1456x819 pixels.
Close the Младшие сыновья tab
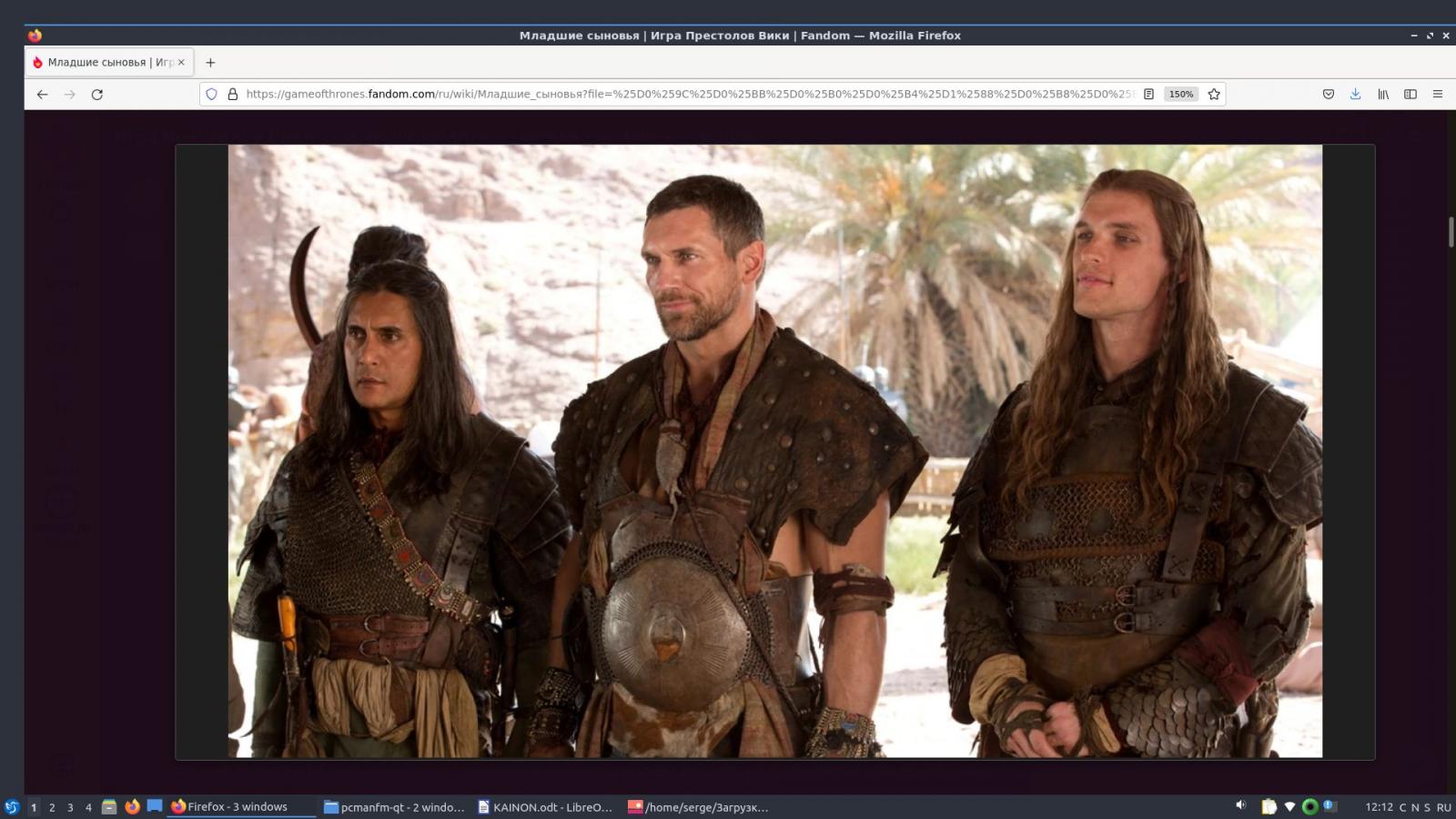pos(181,63)
